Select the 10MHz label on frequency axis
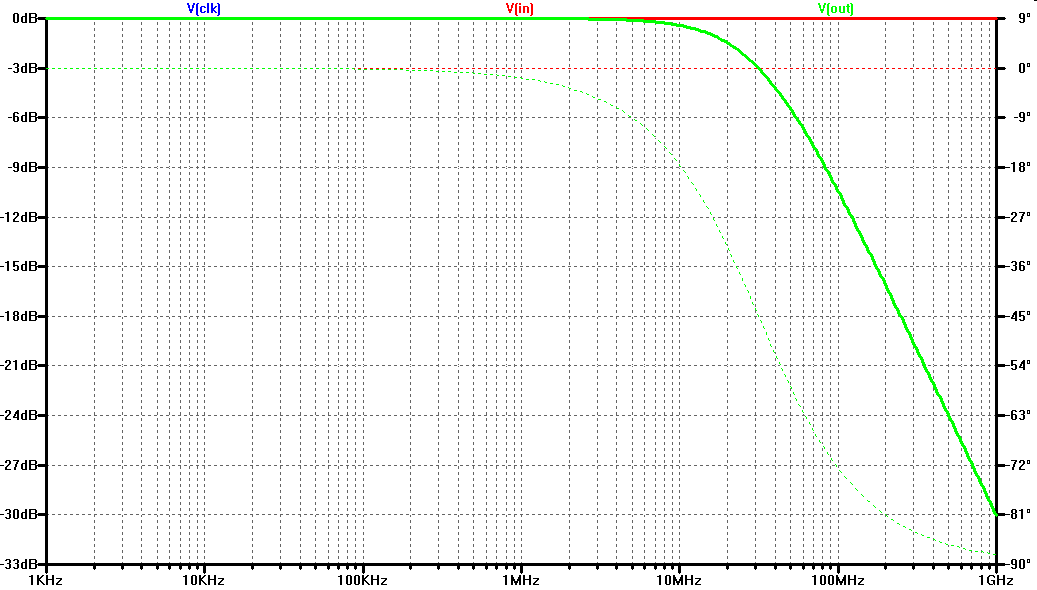 point(678,580)
